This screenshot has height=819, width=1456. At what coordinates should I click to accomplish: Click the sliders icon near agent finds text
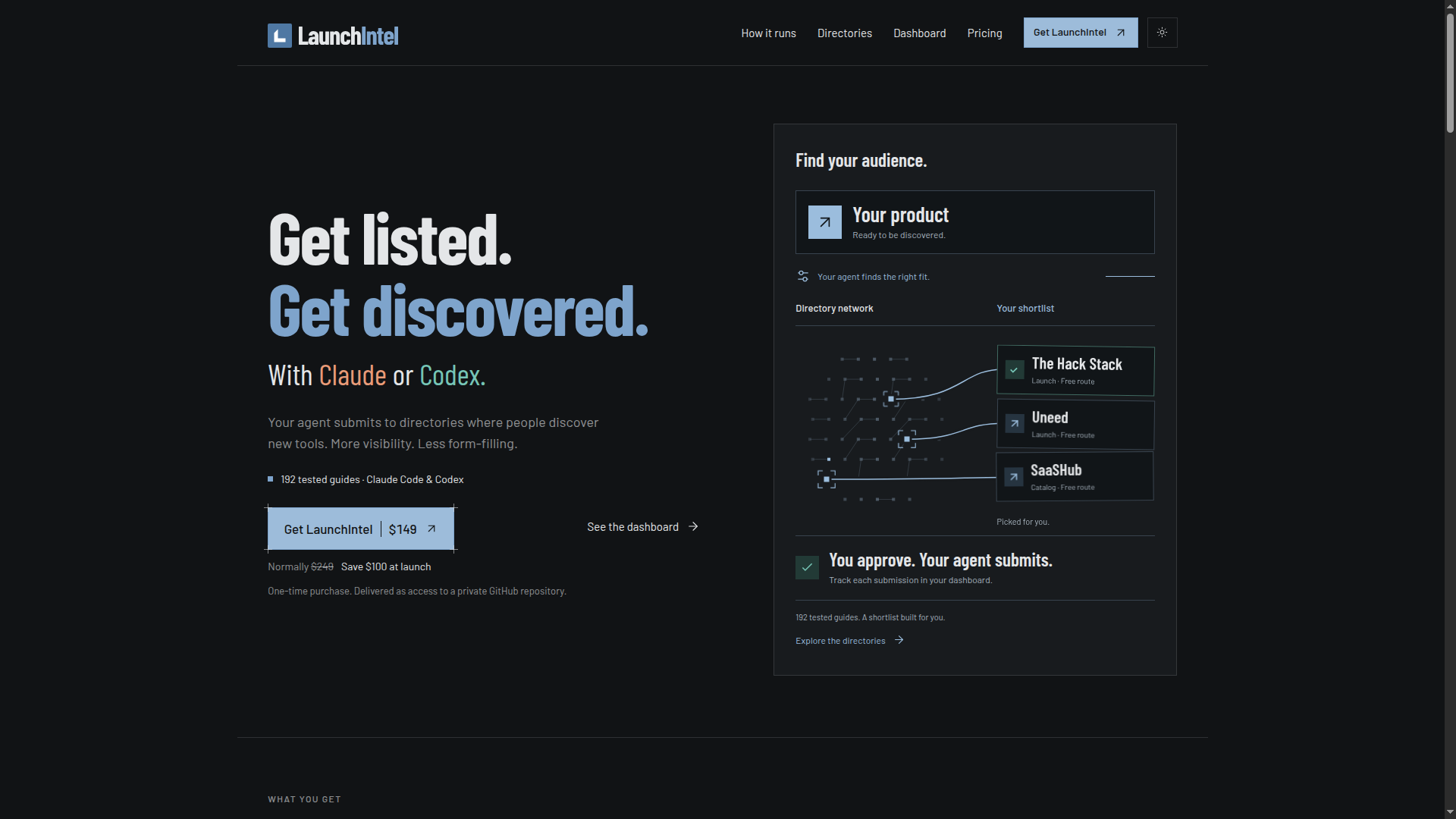803,276
